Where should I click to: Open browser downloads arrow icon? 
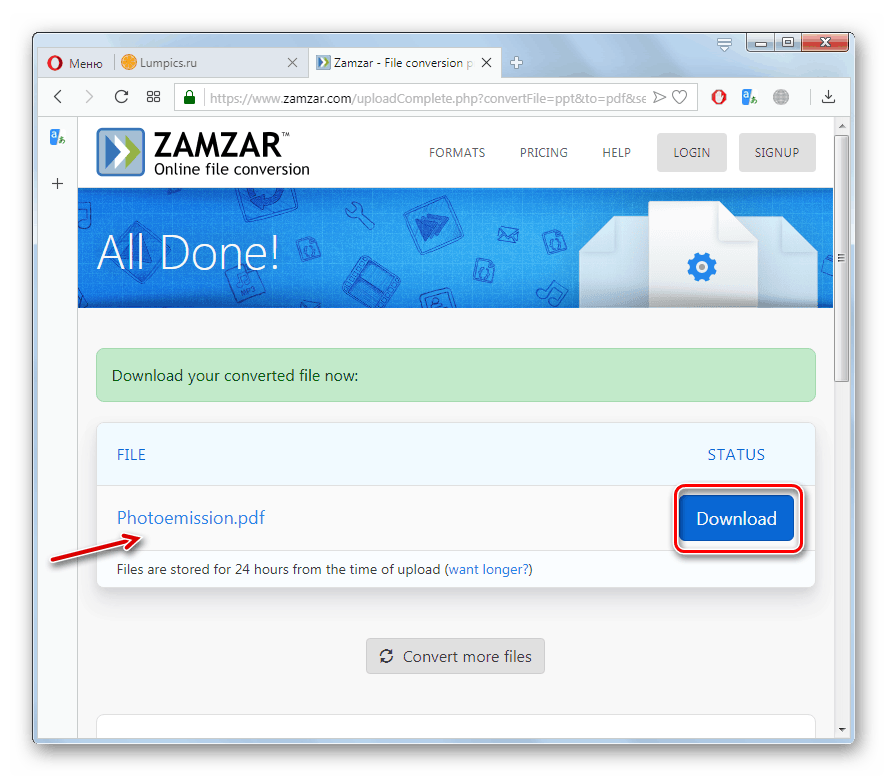pos(828,97)
